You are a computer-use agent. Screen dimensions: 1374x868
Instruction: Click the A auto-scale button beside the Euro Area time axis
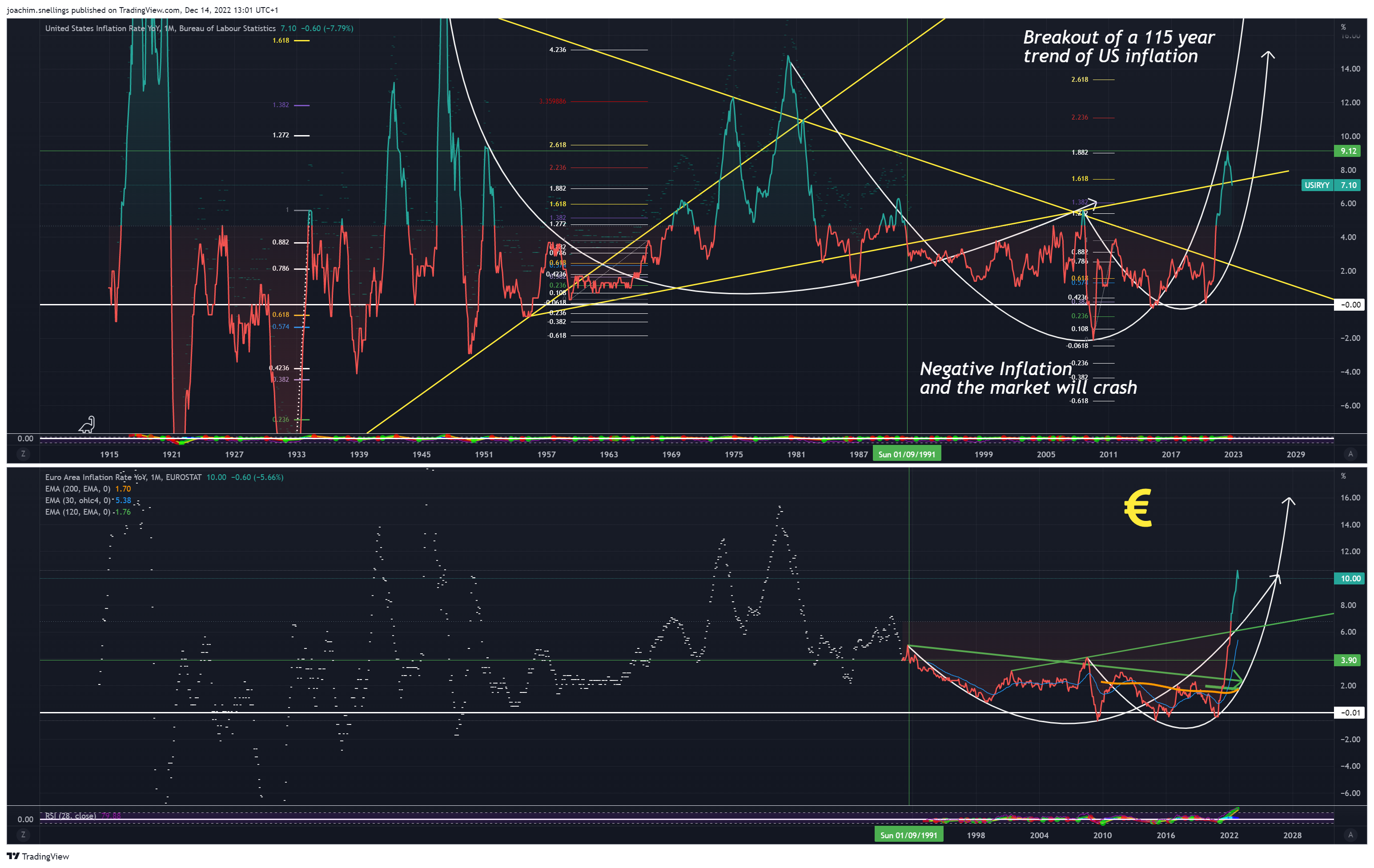pyautogui.click(x=1350, y=834)
